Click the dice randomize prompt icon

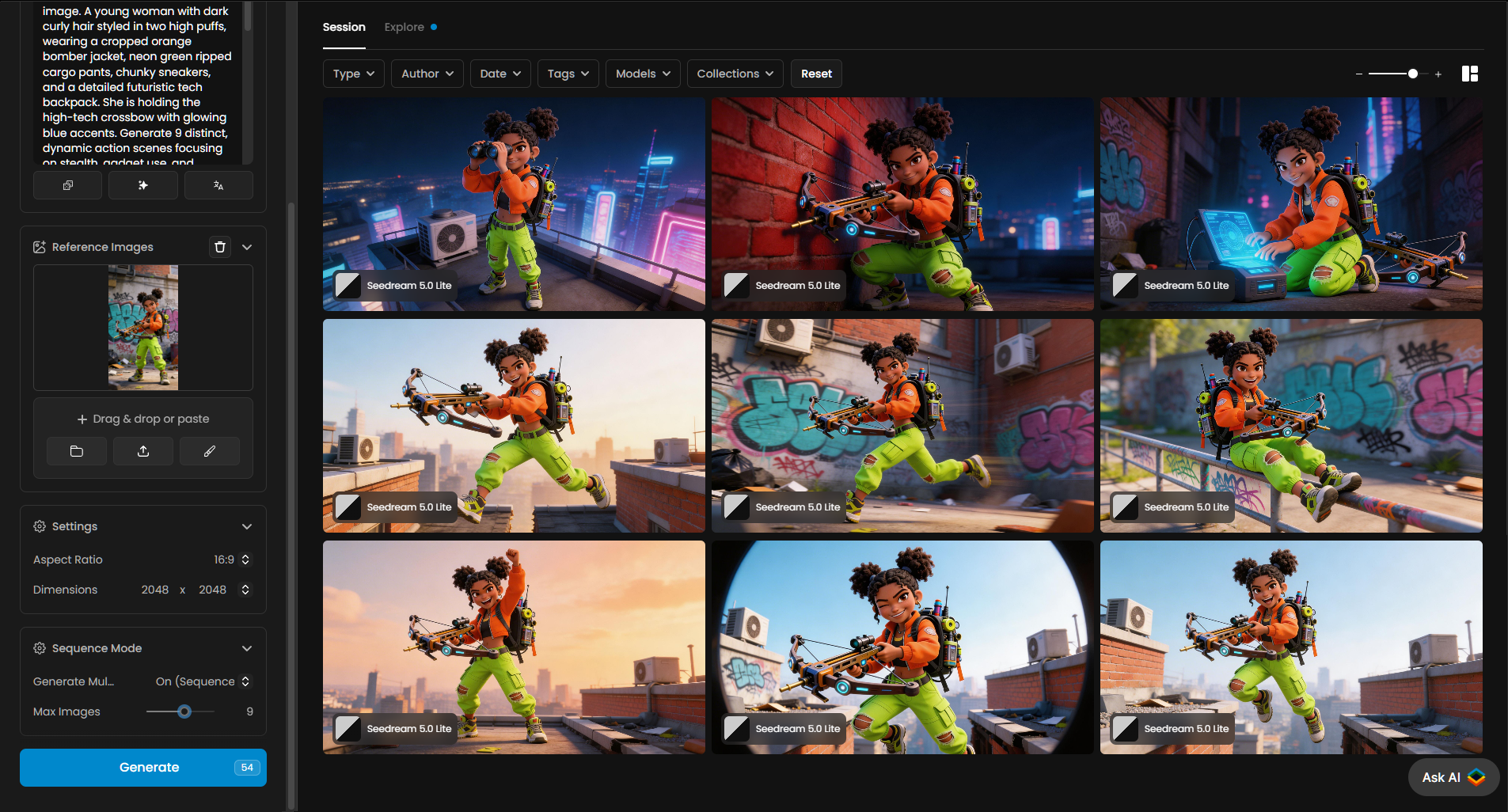[68, 185]
